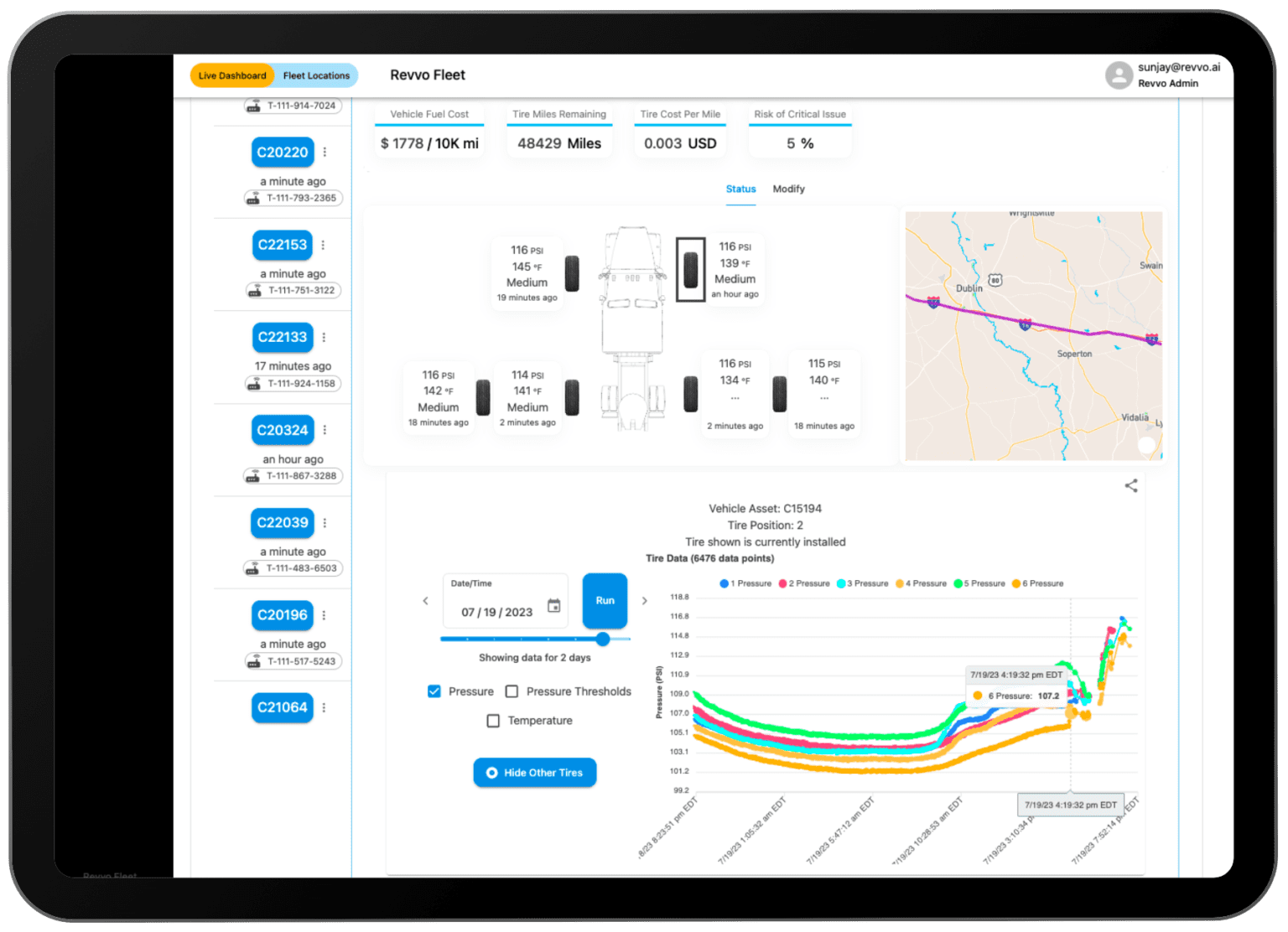The width and height of the screenshot is (1288, 932).
Task: Toggle 1 Pressure legend series
Action: point(745,583)
